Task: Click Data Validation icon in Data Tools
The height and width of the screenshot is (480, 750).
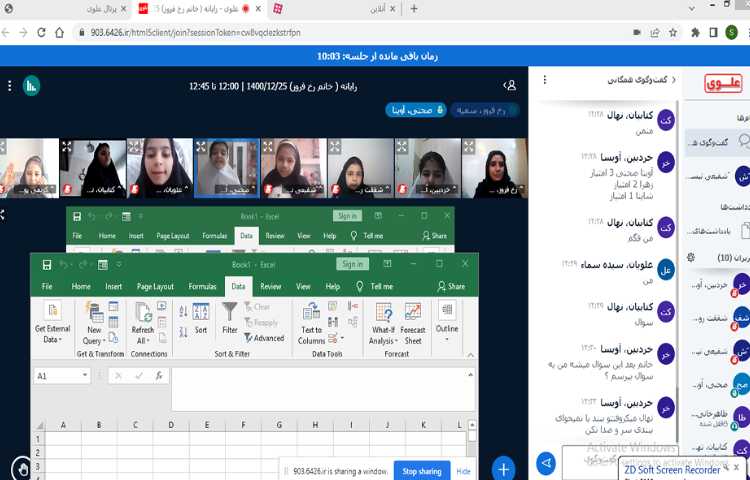Action: point(333,338)
